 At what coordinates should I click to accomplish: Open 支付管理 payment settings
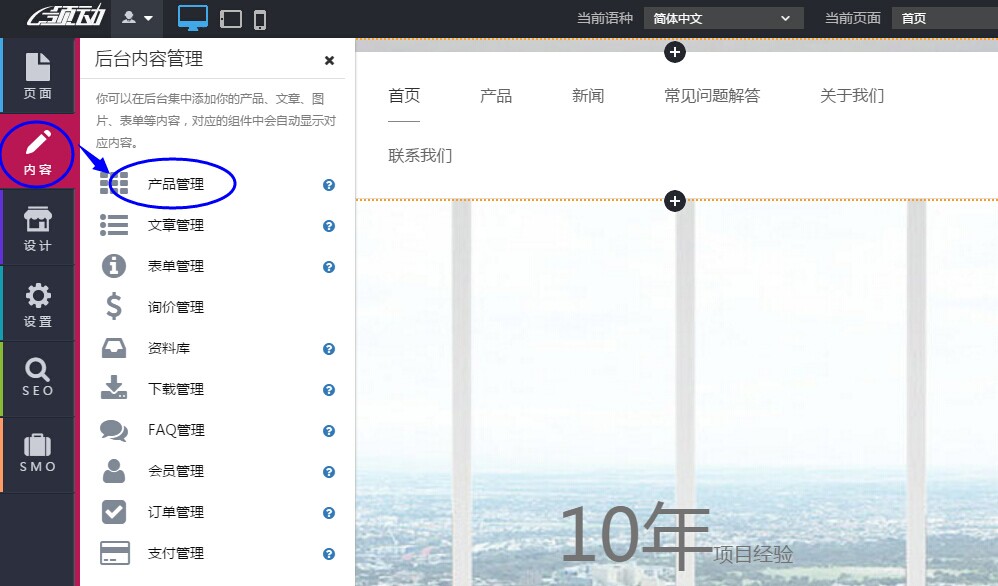(177, 553)
